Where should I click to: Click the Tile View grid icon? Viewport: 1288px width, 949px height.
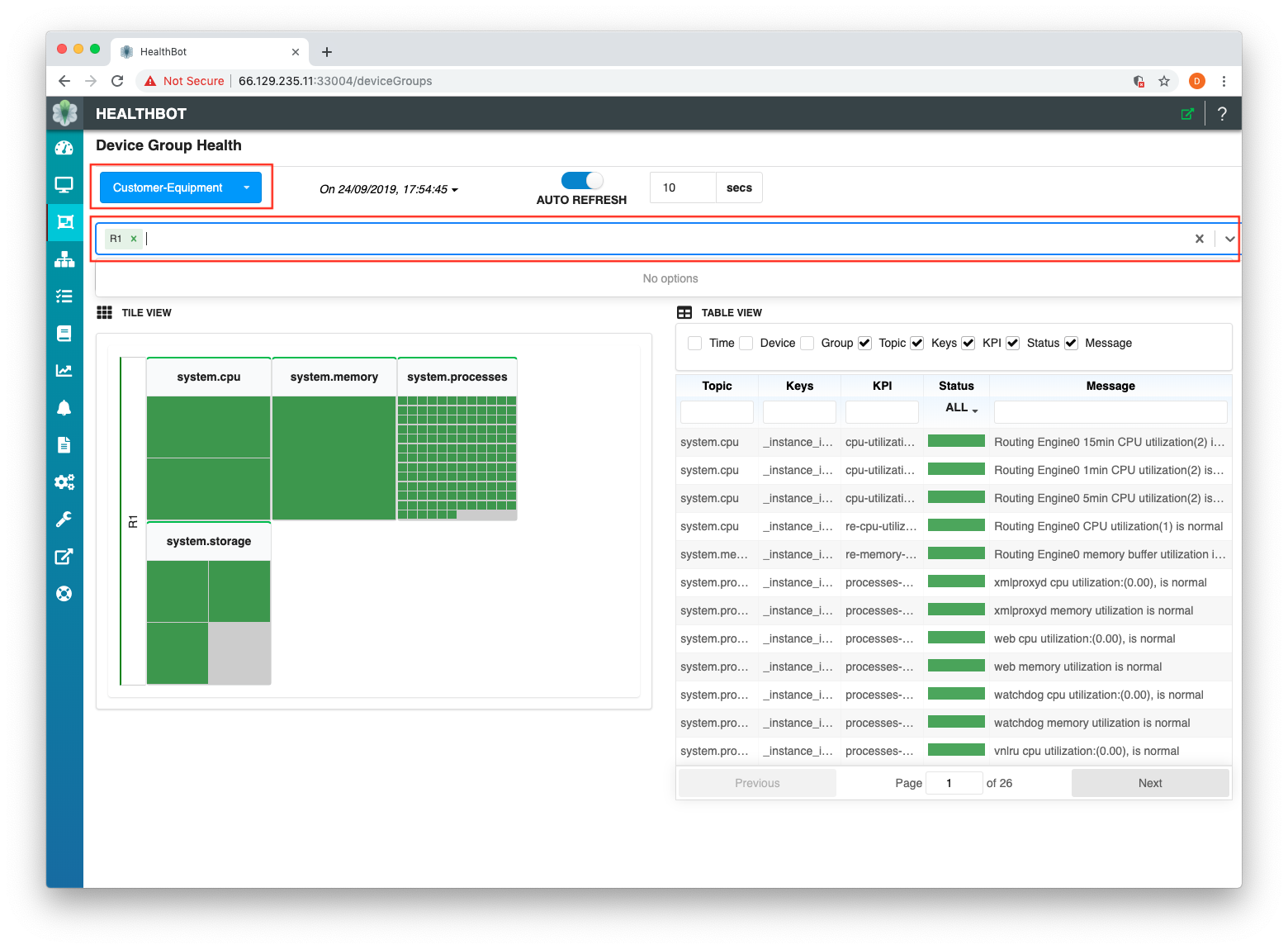(105, 312)
